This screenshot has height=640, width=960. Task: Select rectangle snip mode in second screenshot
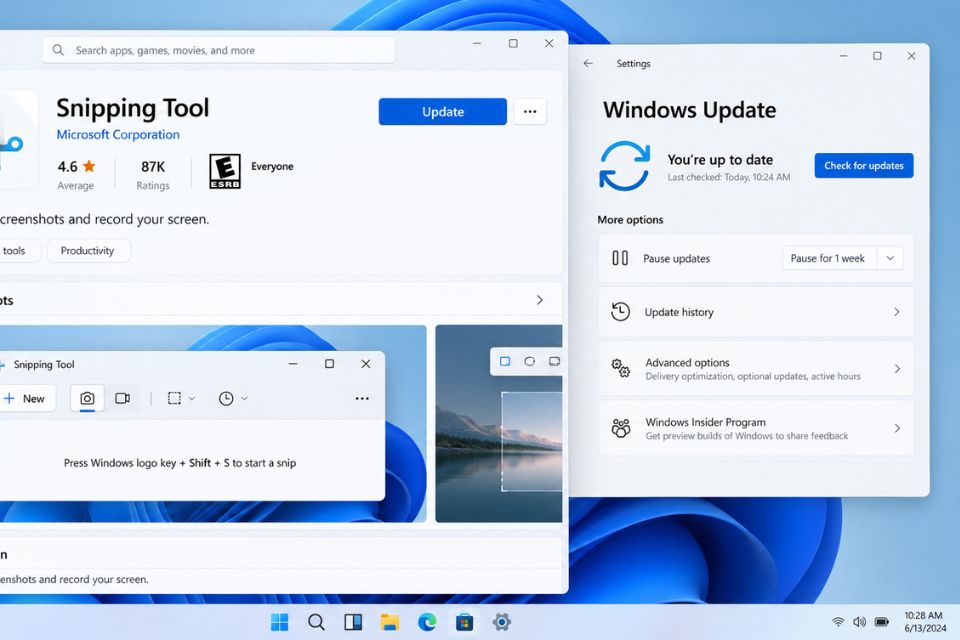tap(505, 361)
